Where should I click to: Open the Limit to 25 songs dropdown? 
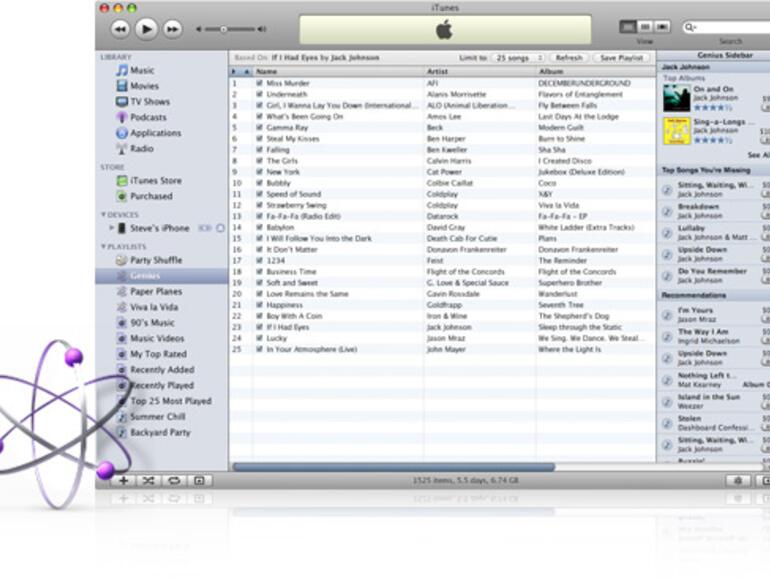[x=517, y=58]
